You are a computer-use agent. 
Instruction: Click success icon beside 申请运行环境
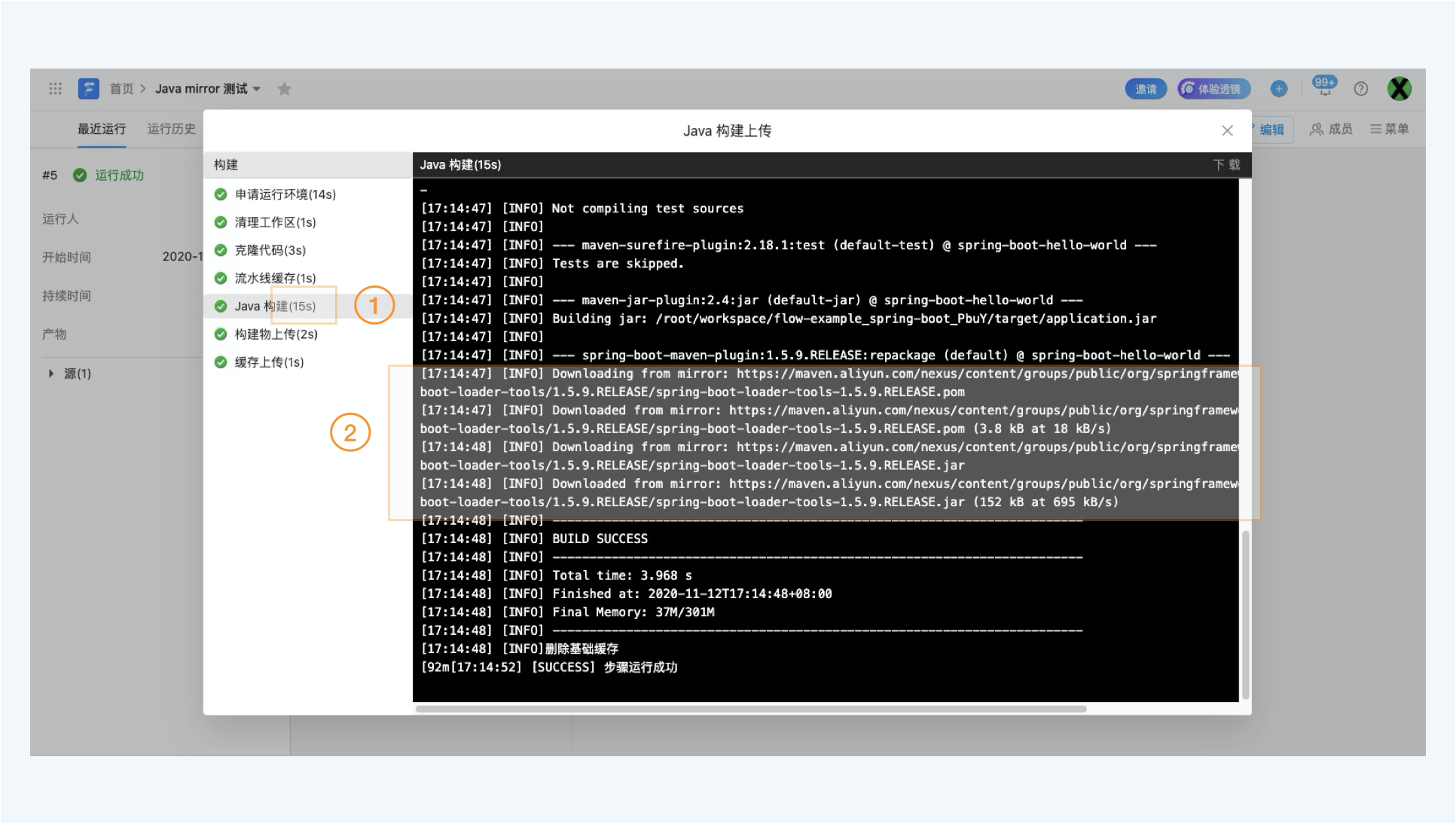pos(221,194)
